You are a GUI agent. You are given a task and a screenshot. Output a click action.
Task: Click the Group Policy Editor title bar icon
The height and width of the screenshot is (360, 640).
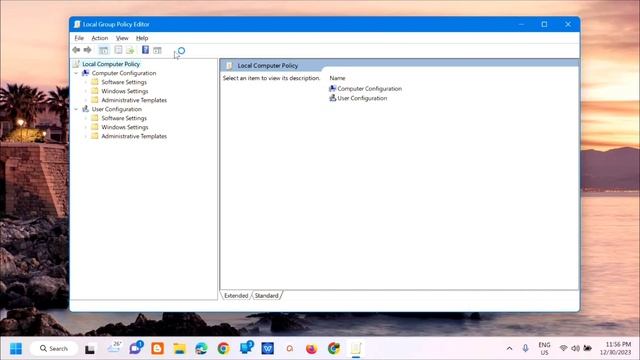pyautogui.click(x=77, y=24)
